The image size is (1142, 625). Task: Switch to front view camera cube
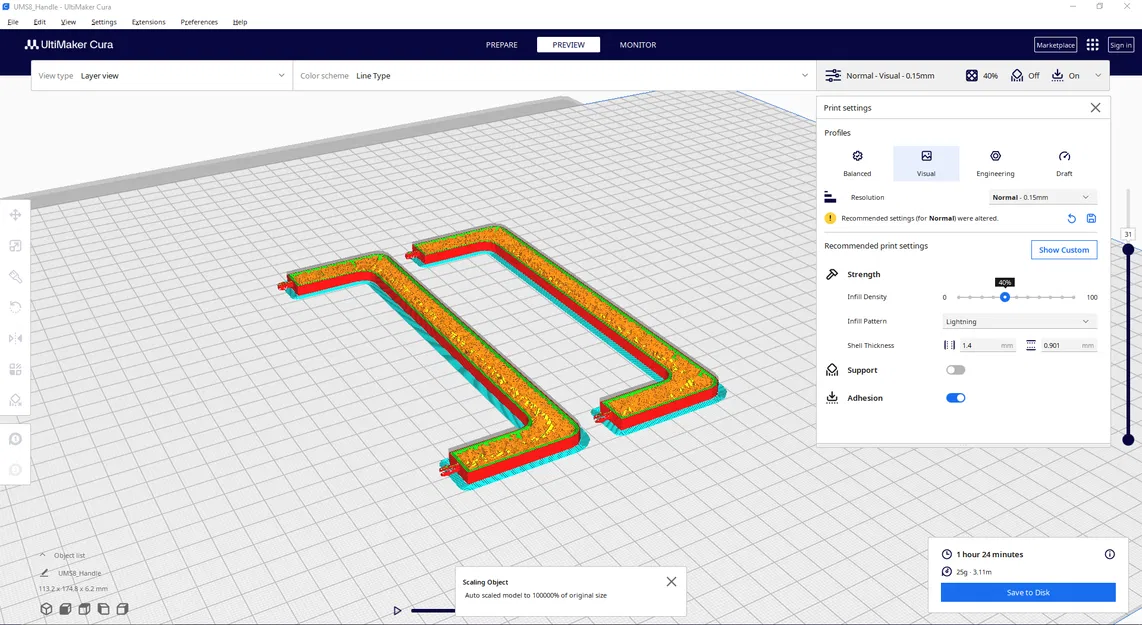point(65,609)
